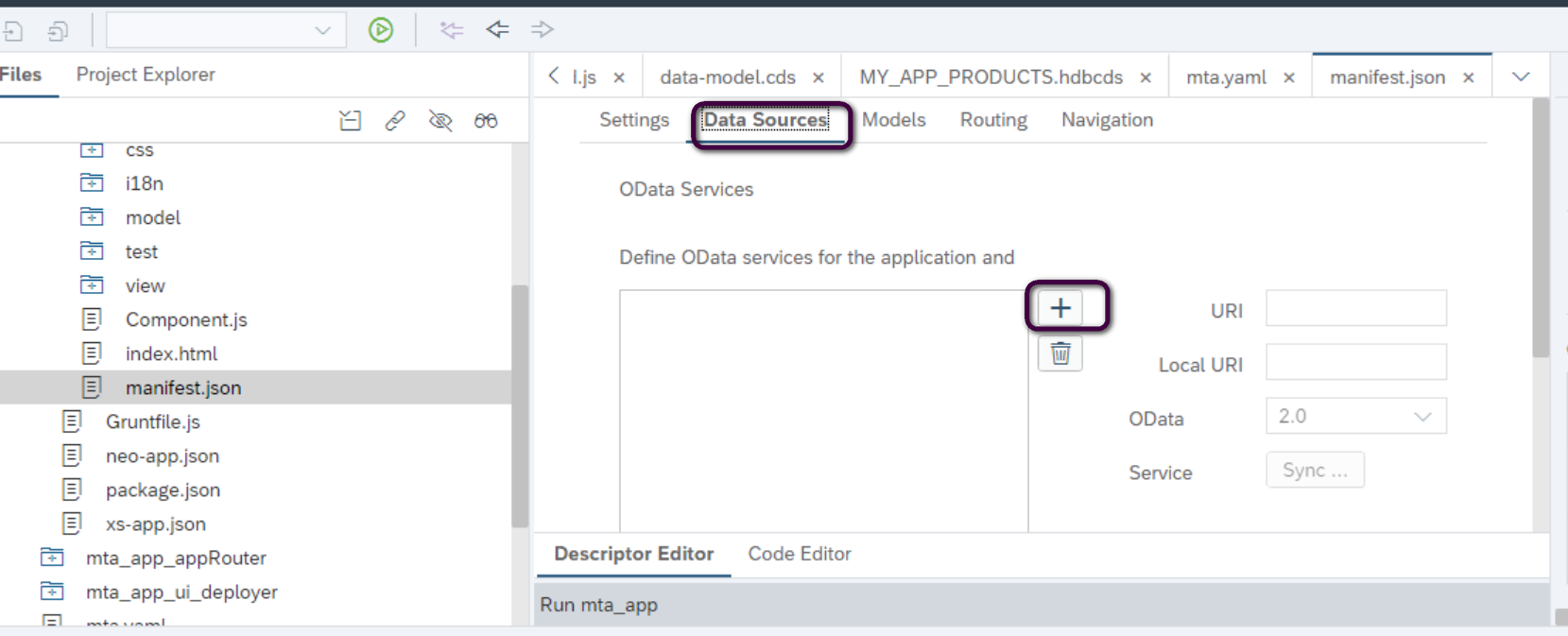The height and width of the screenshot is (636, 1568).
Task: Click the Component.js file icon
Action: (92, 319)
